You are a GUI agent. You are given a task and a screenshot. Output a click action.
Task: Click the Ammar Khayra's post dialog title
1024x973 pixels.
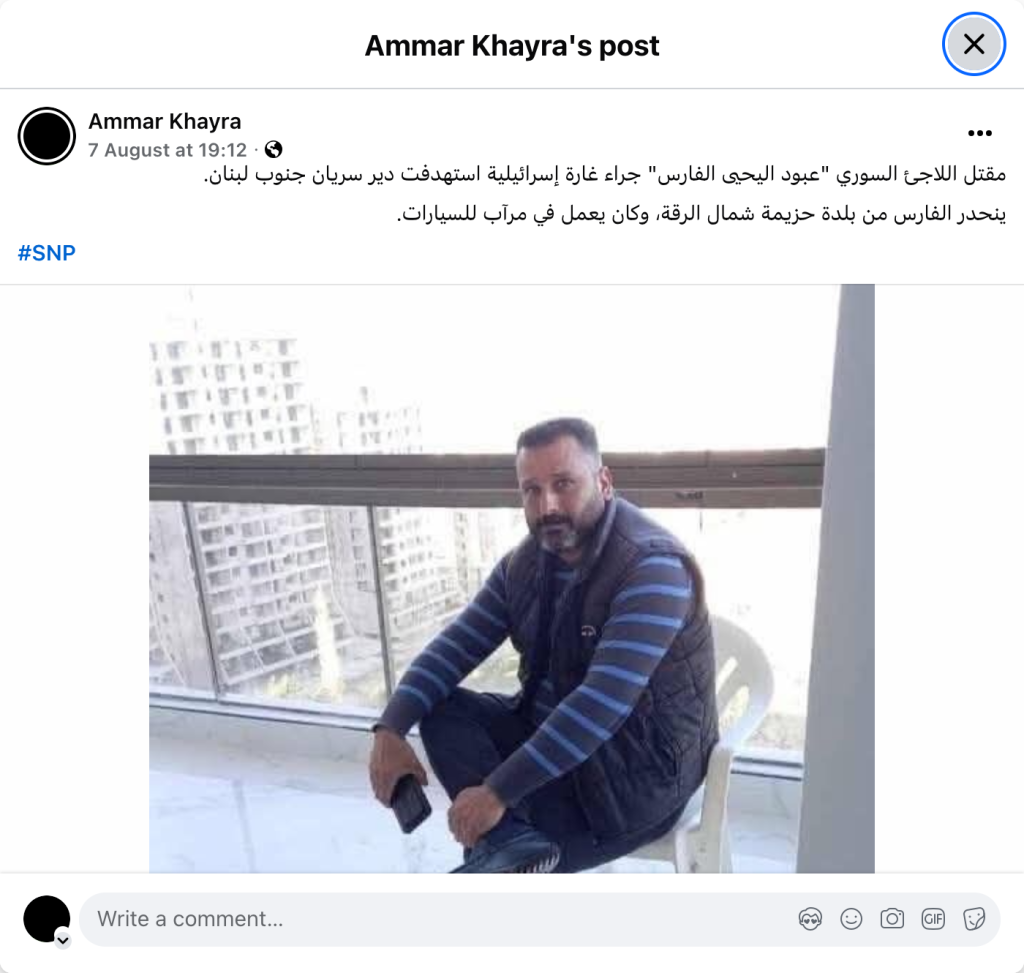[x=512, y=46]
